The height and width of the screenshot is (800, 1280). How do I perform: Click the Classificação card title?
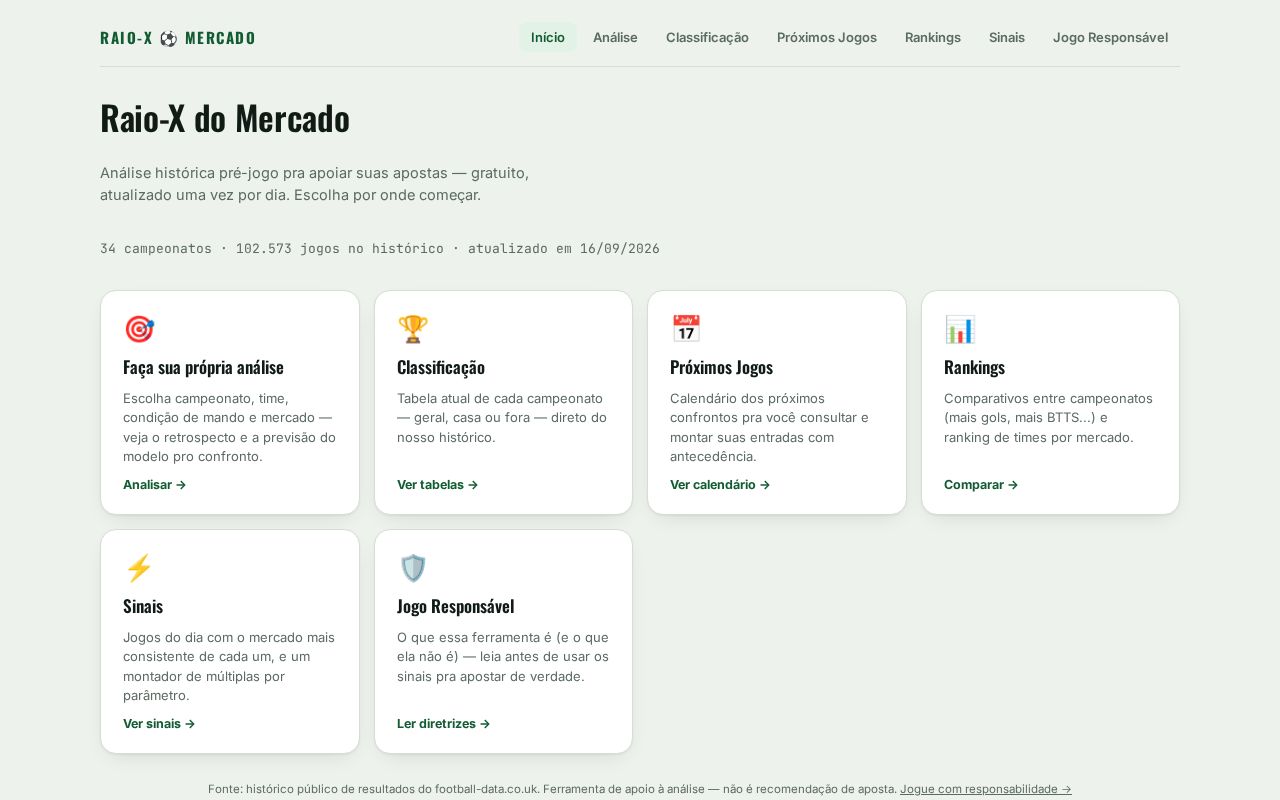click(441, 367)
